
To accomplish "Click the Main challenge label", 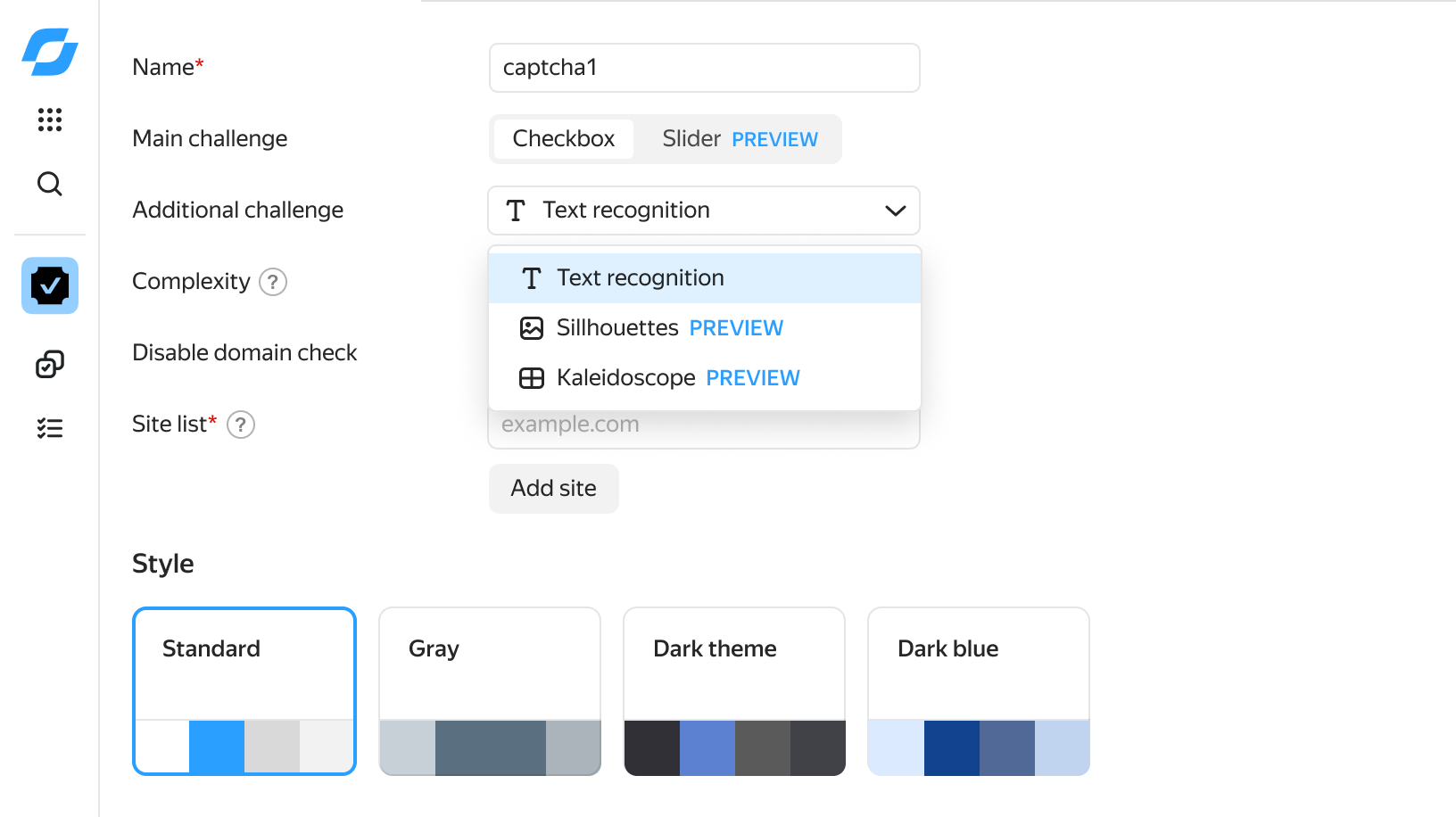I will point(210,139).
